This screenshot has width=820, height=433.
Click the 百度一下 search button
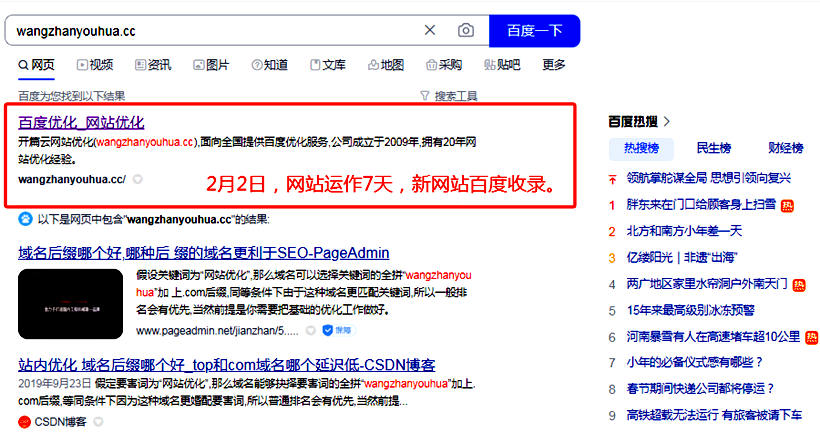534,31
